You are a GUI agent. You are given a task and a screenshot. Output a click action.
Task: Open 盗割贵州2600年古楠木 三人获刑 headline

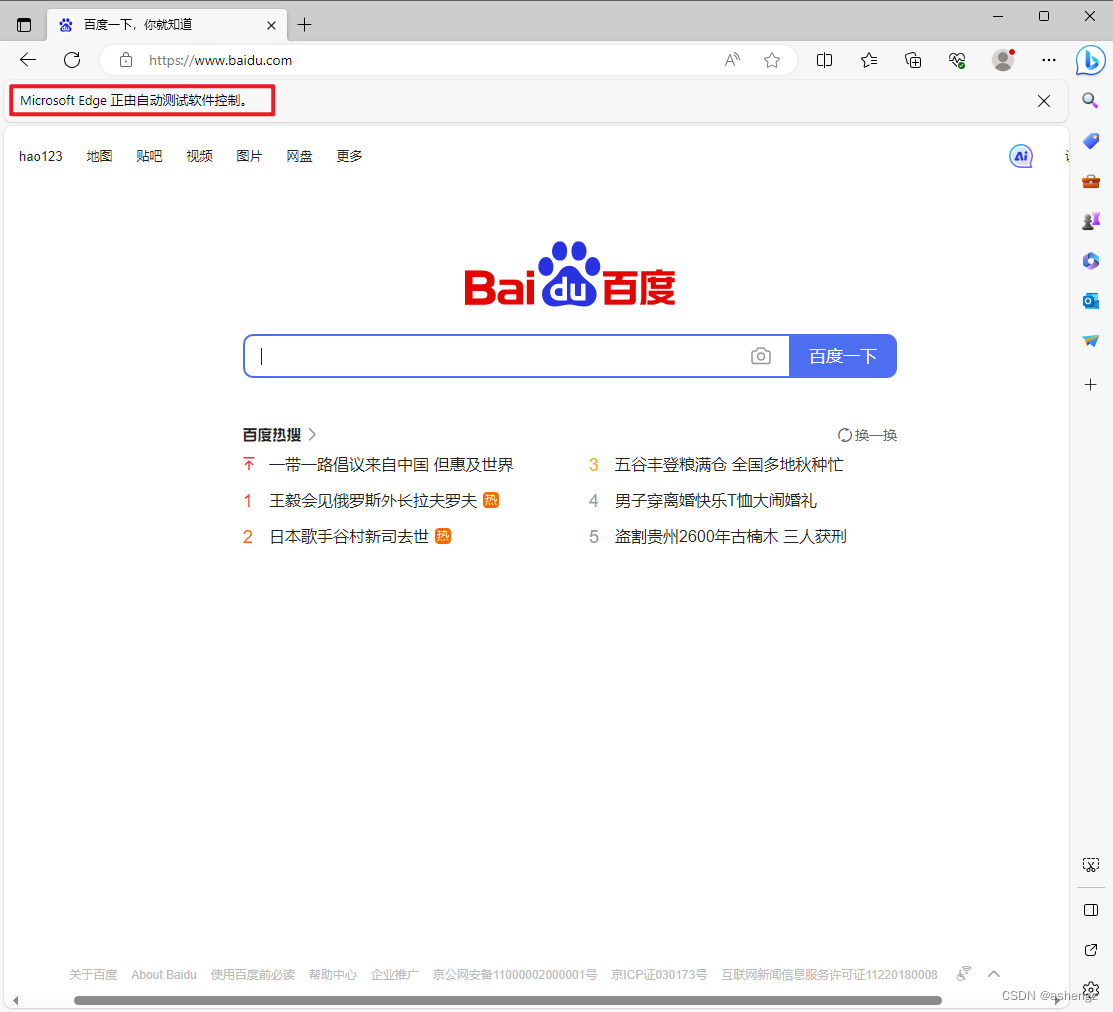click(x=730, y=537)
